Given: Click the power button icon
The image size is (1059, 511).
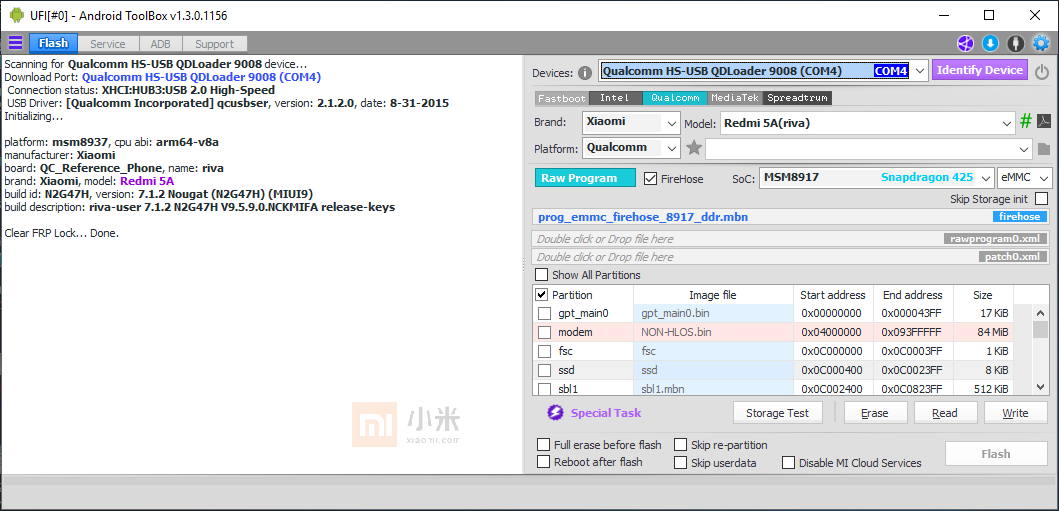Looking at the screenshot, I should (1041, 72).
